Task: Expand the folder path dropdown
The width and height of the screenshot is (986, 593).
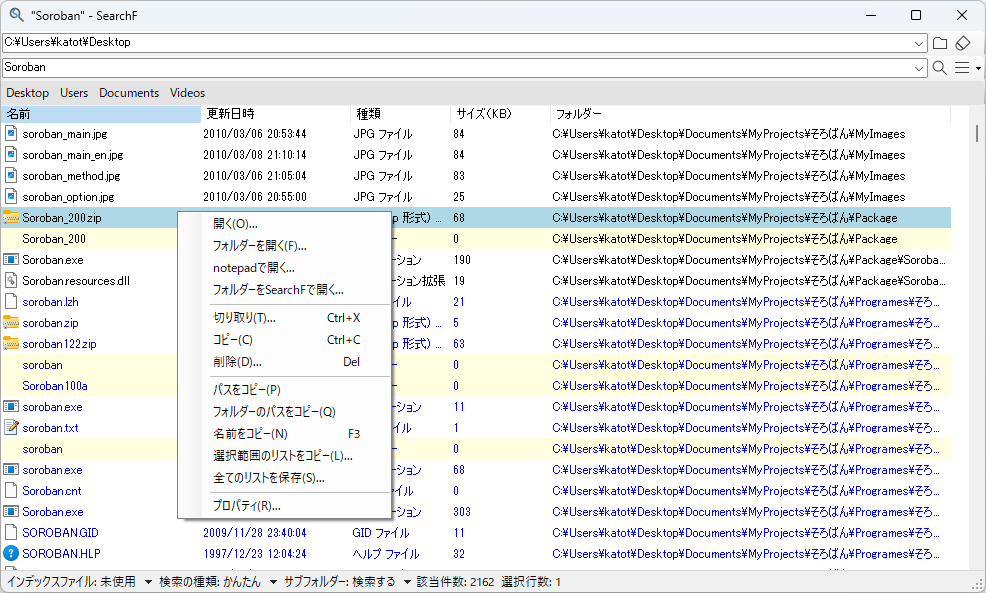Action: 919,43
